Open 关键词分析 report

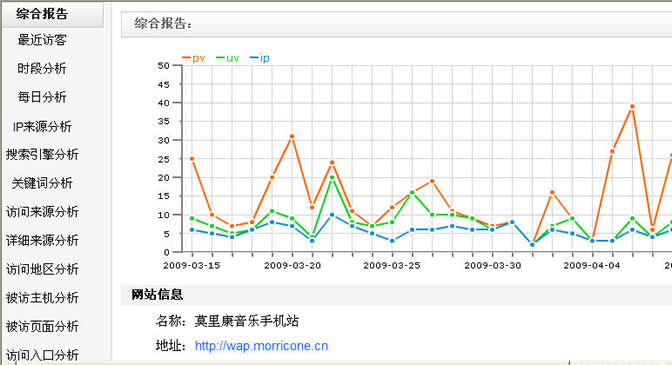click(x=42, y=183)
